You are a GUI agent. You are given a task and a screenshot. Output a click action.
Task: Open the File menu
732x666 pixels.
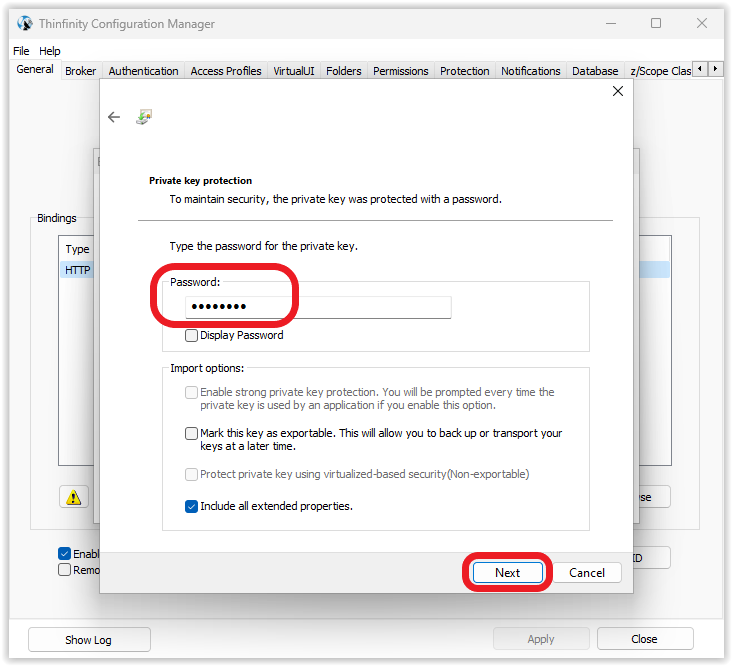[21, 51]
